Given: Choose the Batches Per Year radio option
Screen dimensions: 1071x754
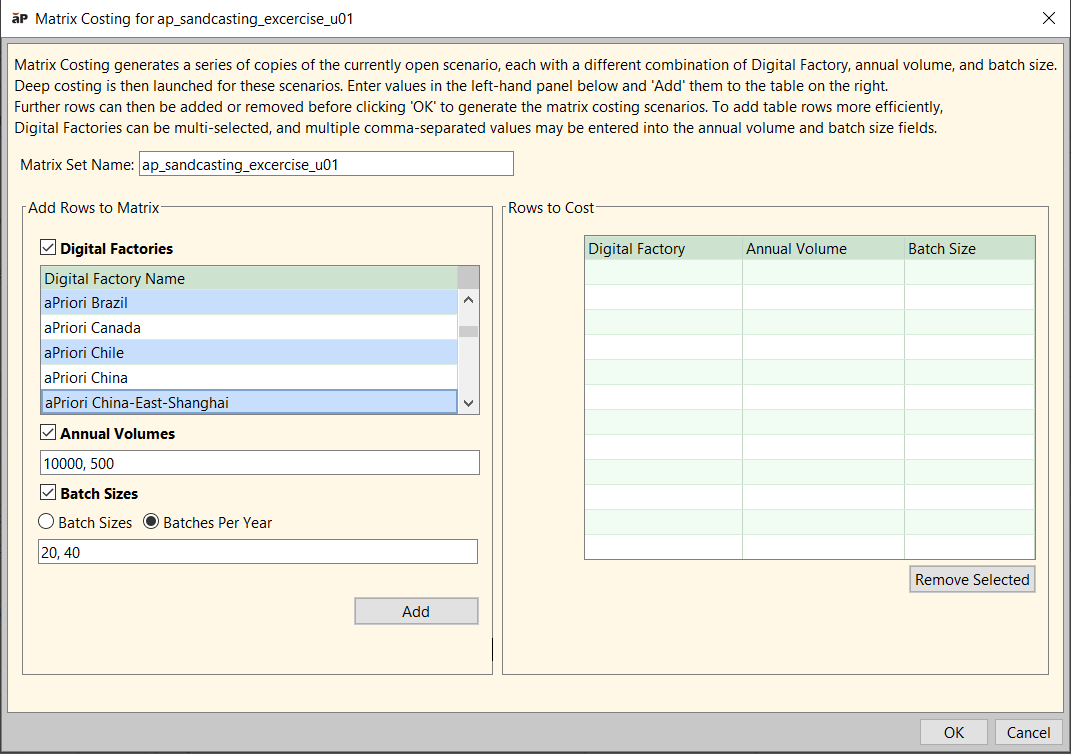Looking at the screenshot, I should (151, 522).
